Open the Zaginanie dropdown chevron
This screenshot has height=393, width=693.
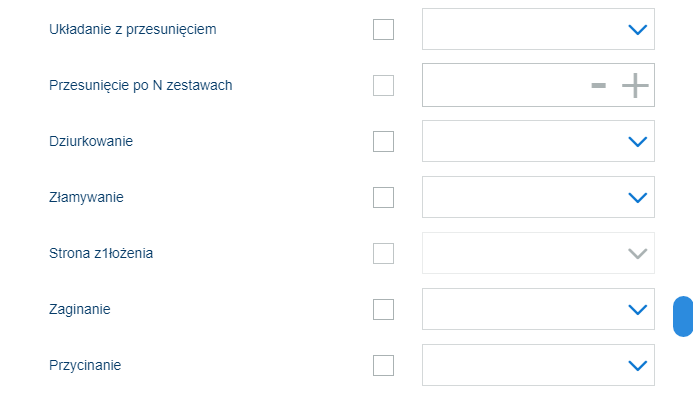(637, 309)
